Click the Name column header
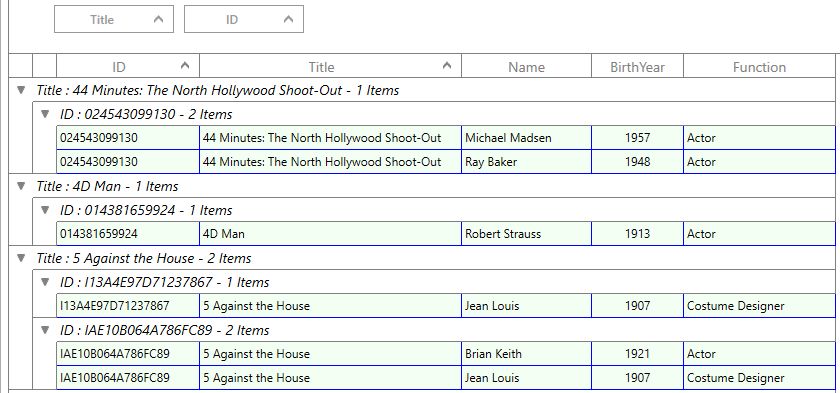This screenshot has width=840, height=393. coord(526,67)
